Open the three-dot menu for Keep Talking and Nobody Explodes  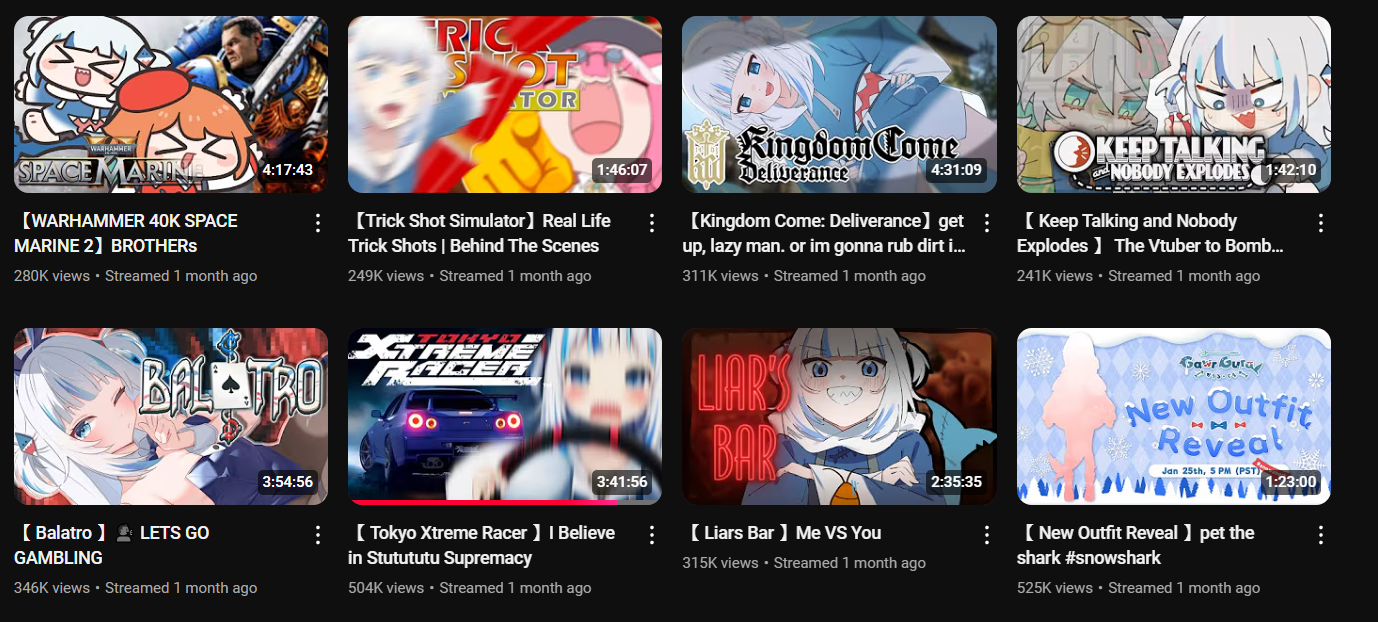[1320, 222]
